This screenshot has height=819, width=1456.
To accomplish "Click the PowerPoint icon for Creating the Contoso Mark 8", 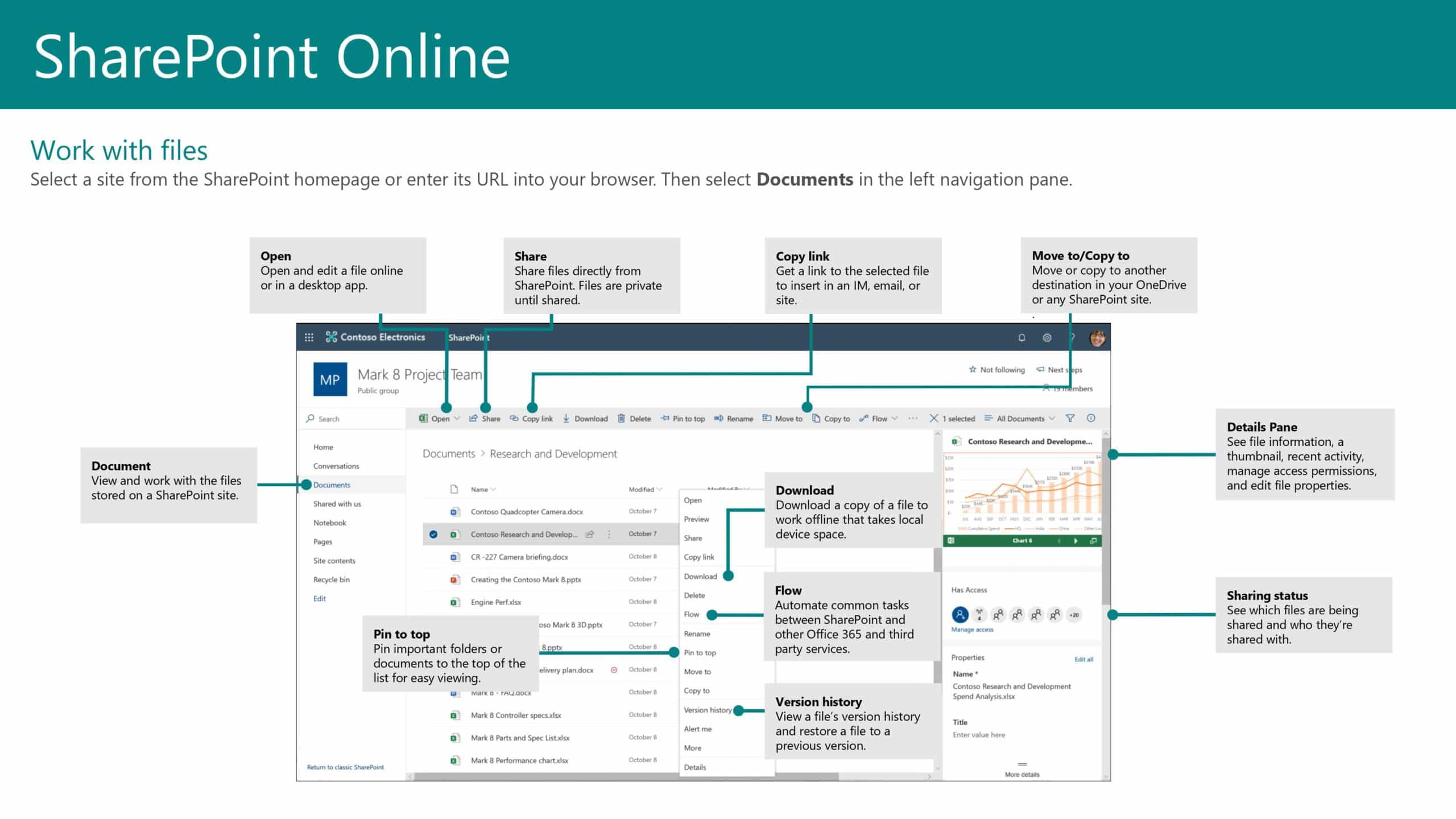I will [454, 580].
